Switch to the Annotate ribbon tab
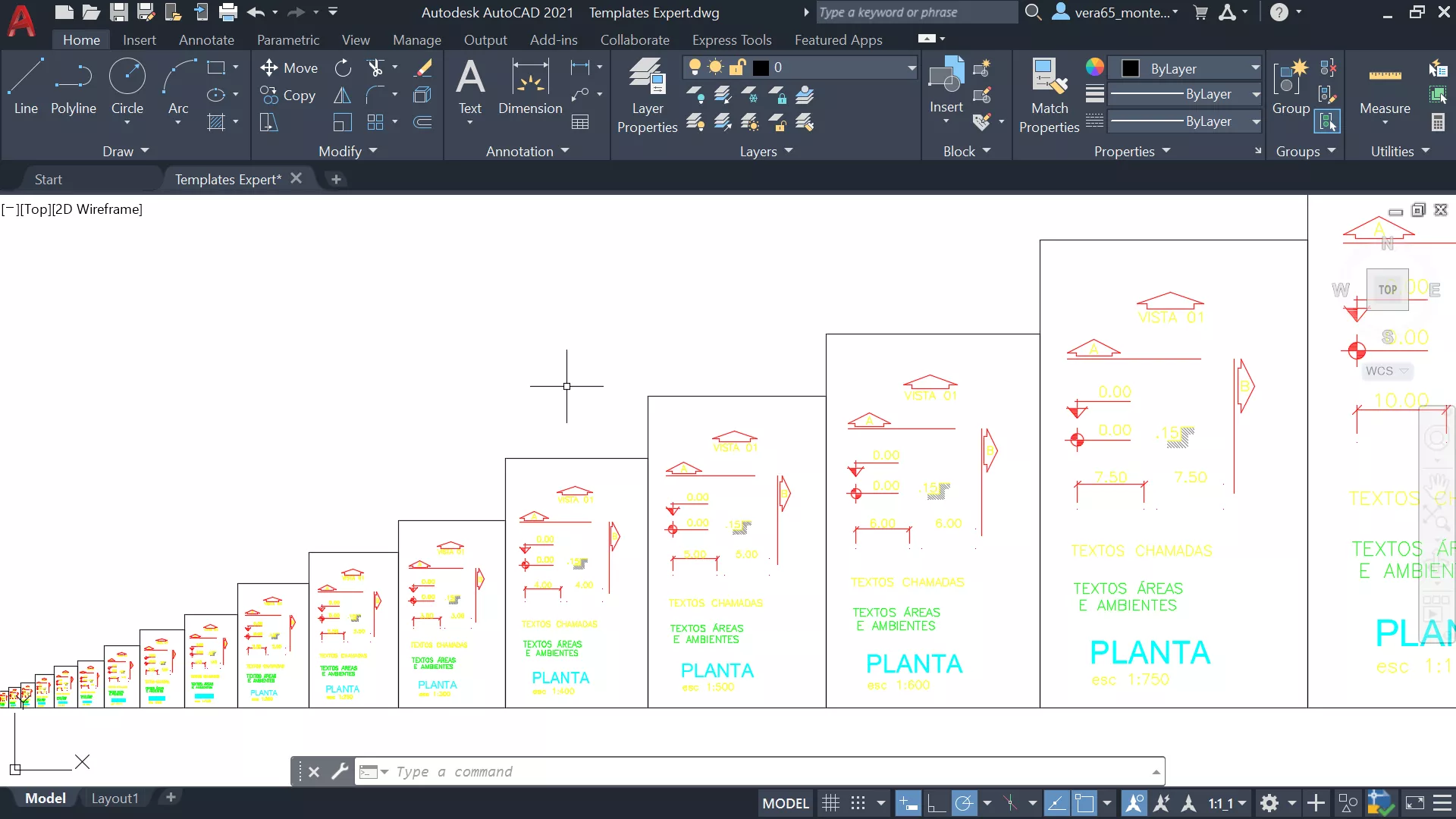The height and width of the screenshot is (819, 1456). [206, 39]
